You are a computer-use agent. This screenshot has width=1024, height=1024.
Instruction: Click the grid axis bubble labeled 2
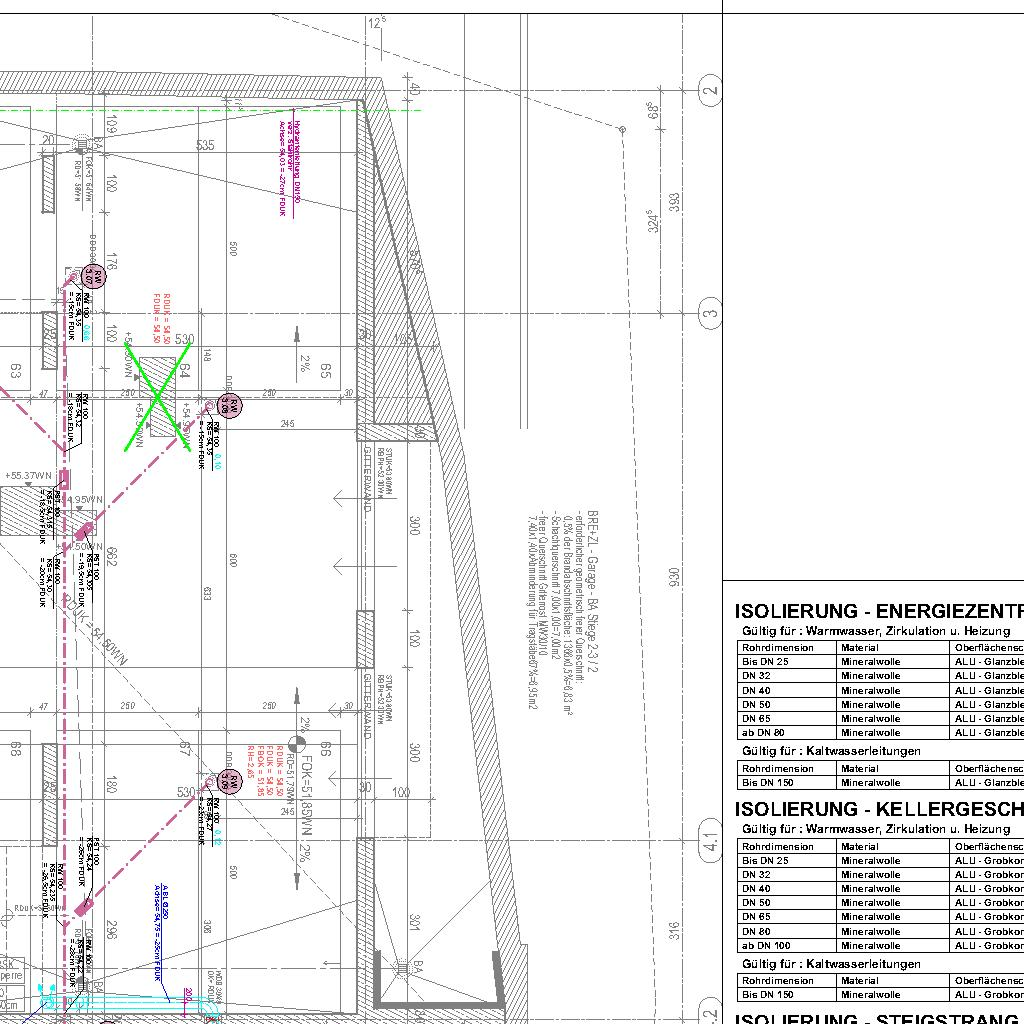[710, 92]
